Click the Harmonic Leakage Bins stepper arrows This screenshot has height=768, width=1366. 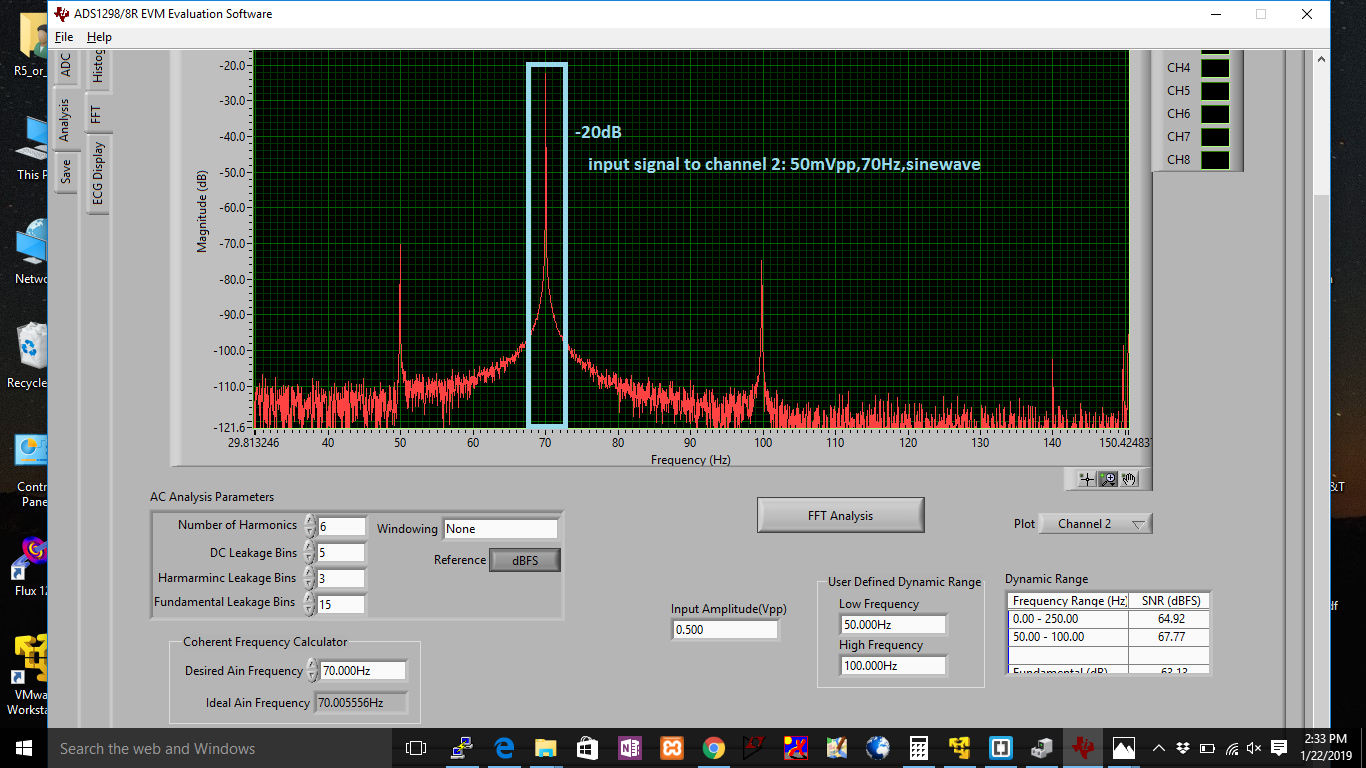310,578
